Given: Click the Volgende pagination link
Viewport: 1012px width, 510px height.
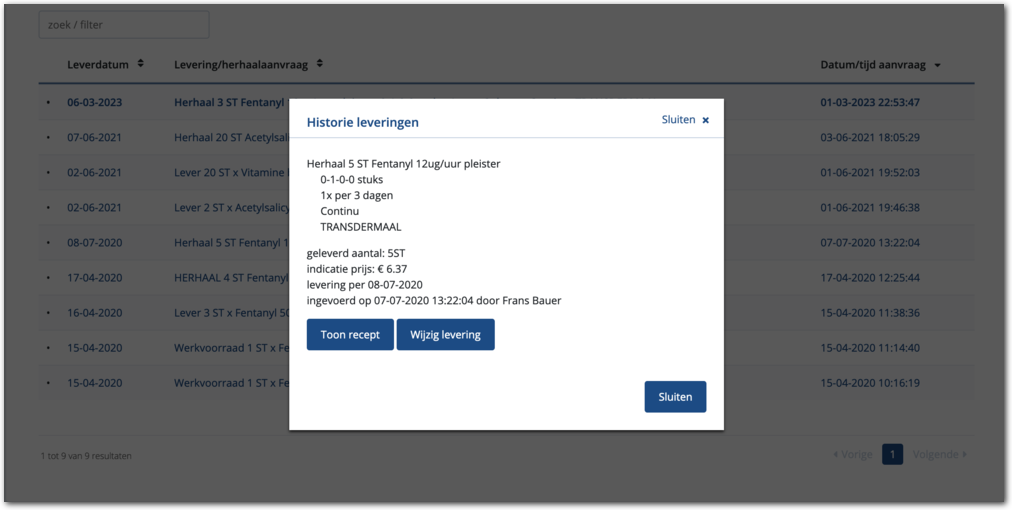Looking at the screenshot, I should [x=940, y=455].
